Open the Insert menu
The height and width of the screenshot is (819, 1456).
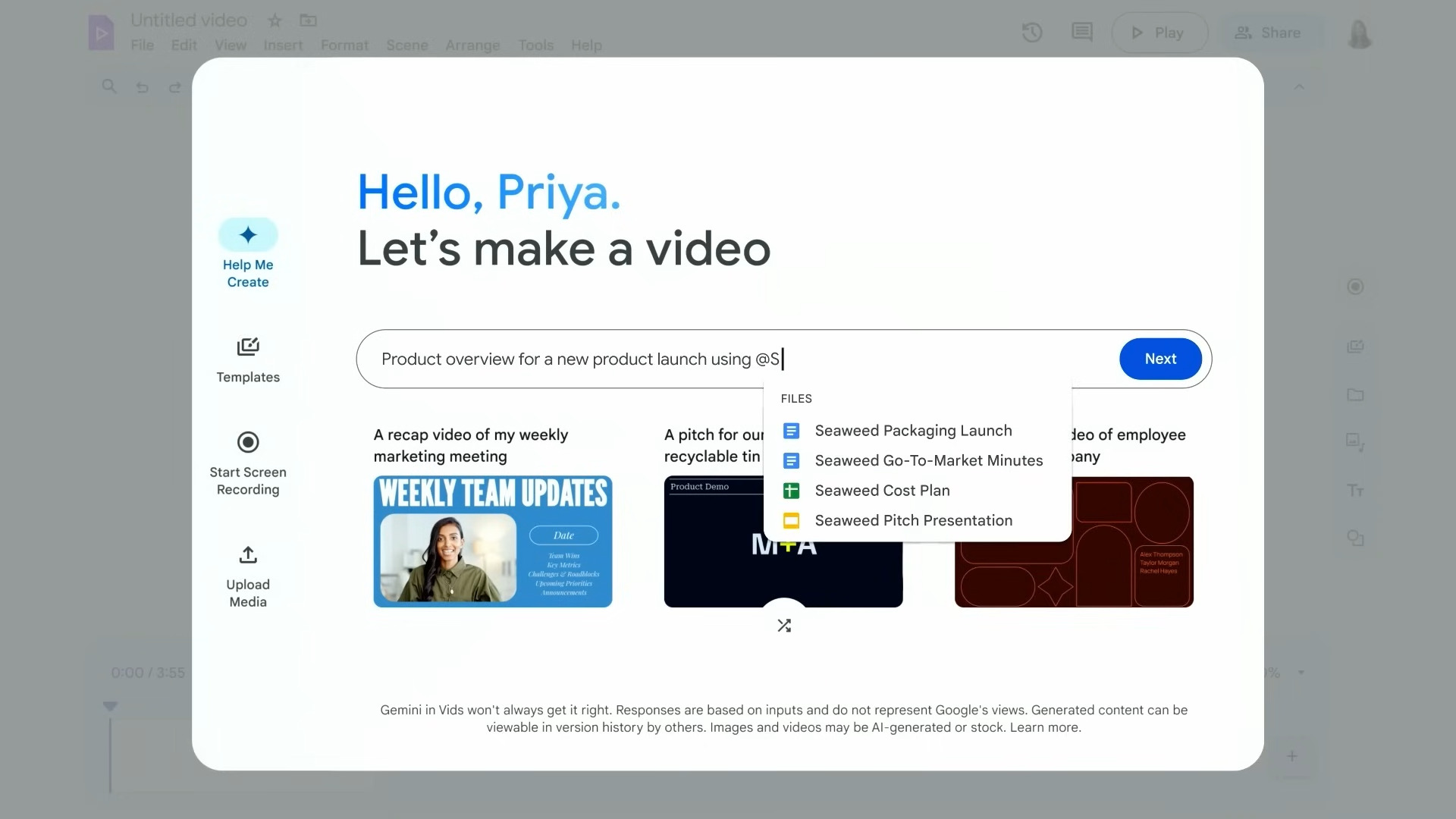pos(283,45)
